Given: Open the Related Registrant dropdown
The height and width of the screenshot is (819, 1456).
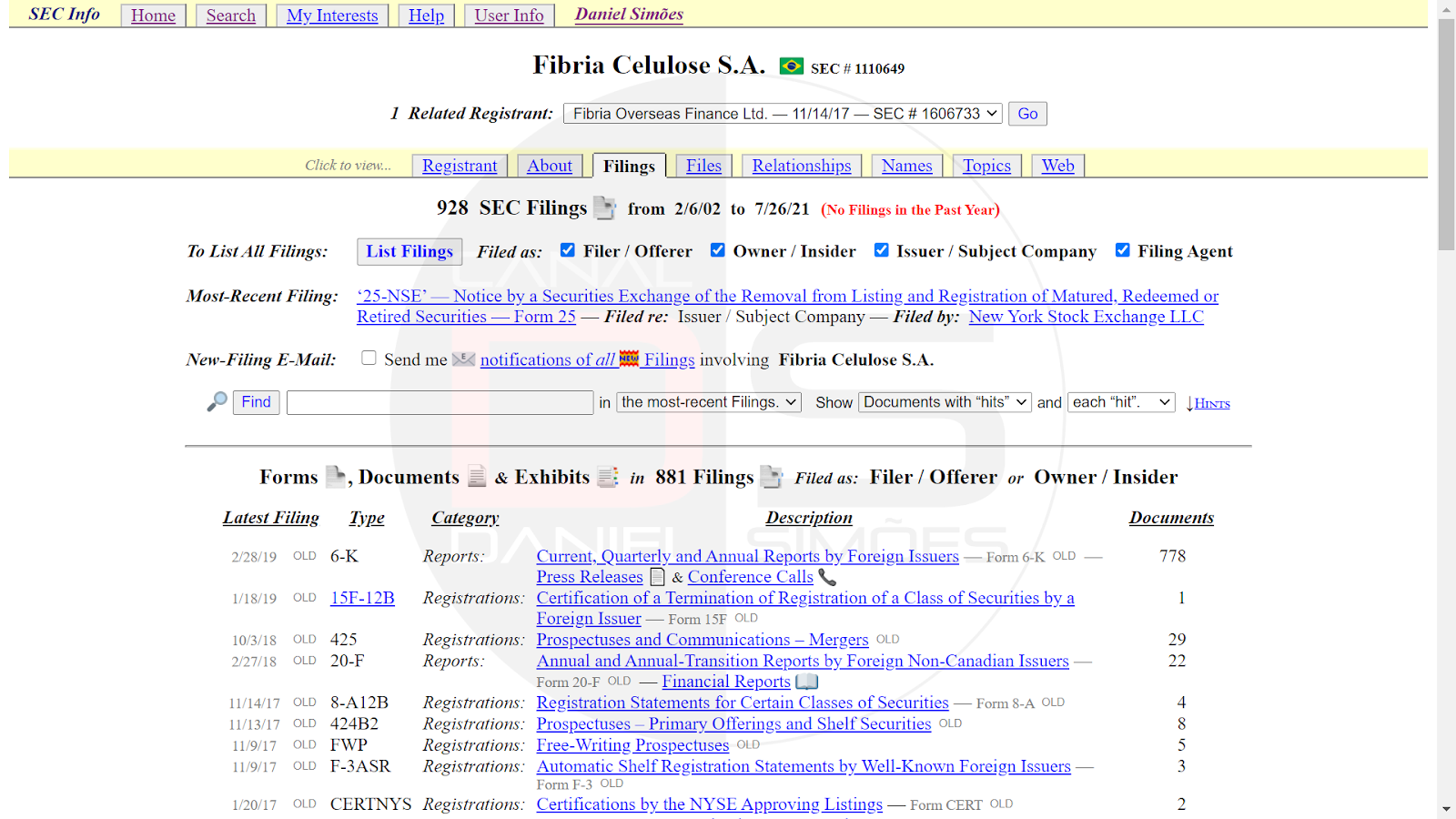Looking at the screenshot, I should pos(783,114).
